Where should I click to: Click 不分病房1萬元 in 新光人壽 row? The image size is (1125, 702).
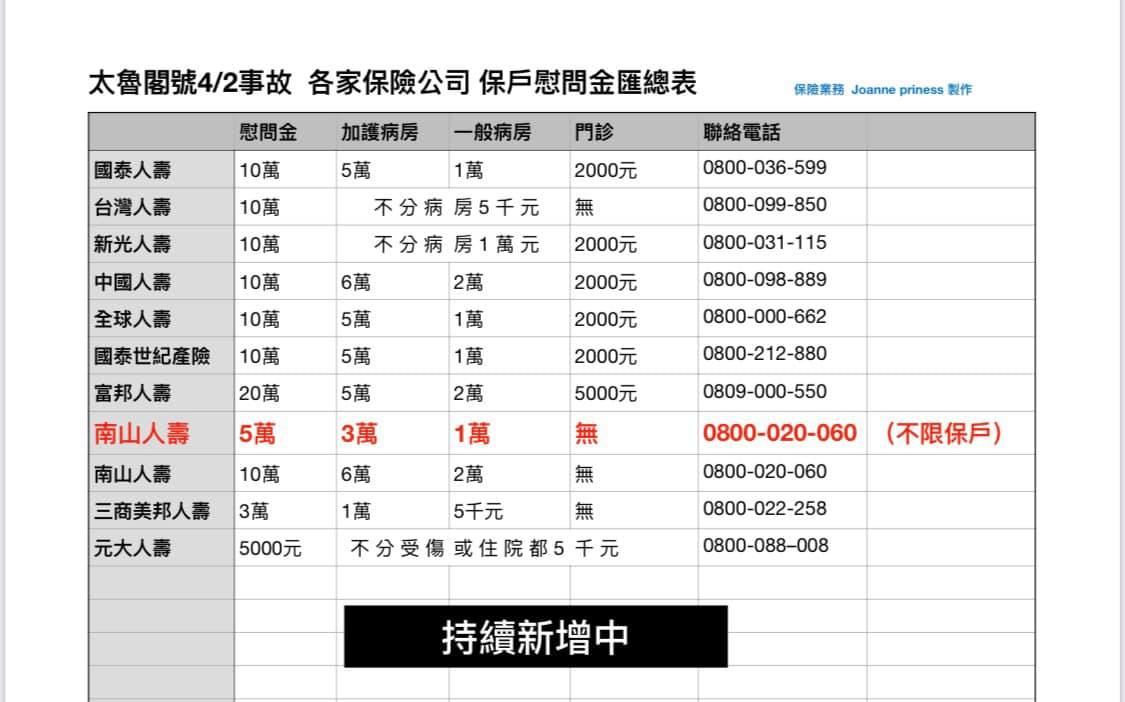coord(456,245)
